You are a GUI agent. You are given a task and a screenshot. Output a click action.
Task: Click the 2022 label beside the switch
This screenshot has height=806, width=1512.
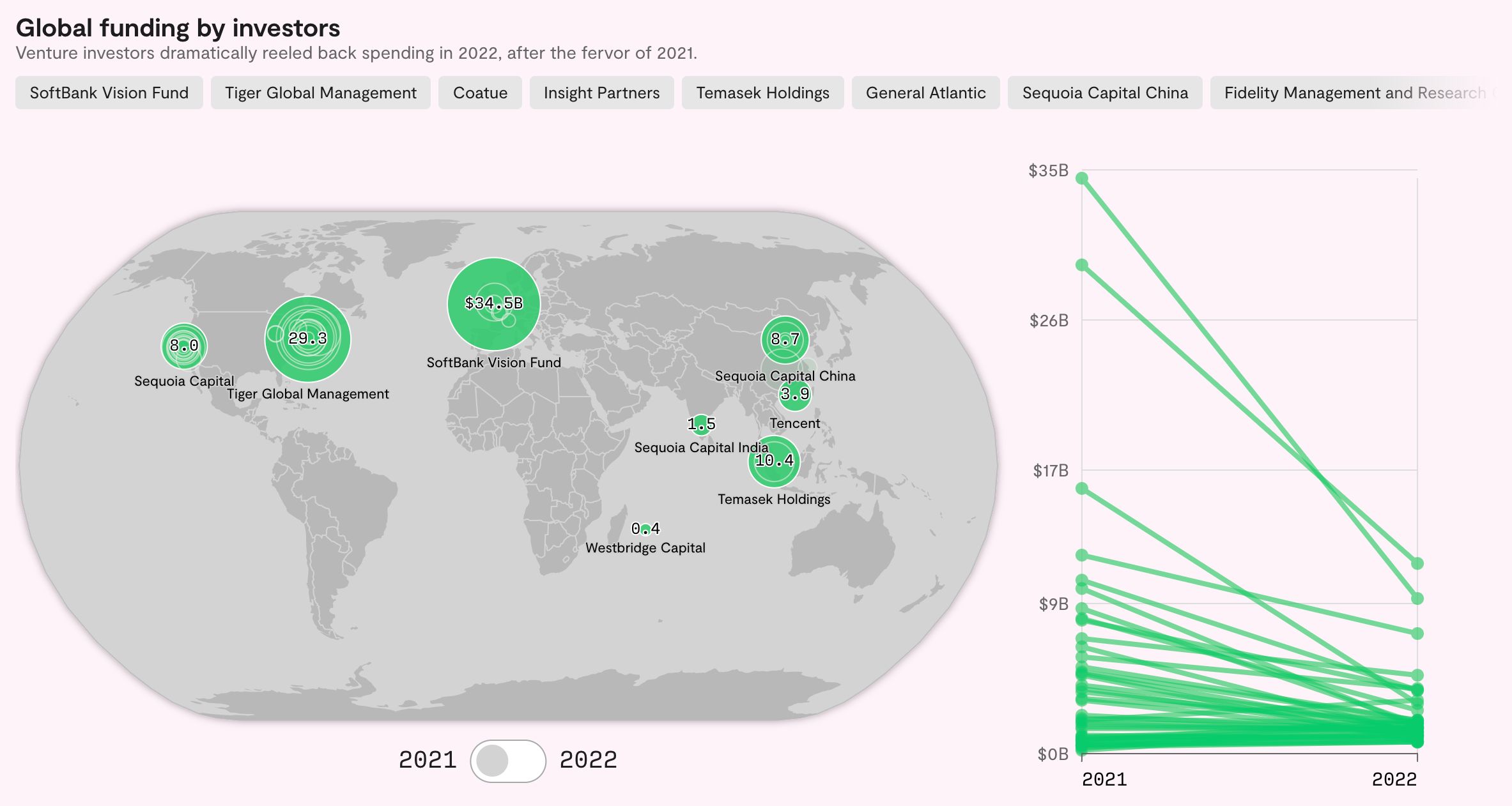pos(588,760)
